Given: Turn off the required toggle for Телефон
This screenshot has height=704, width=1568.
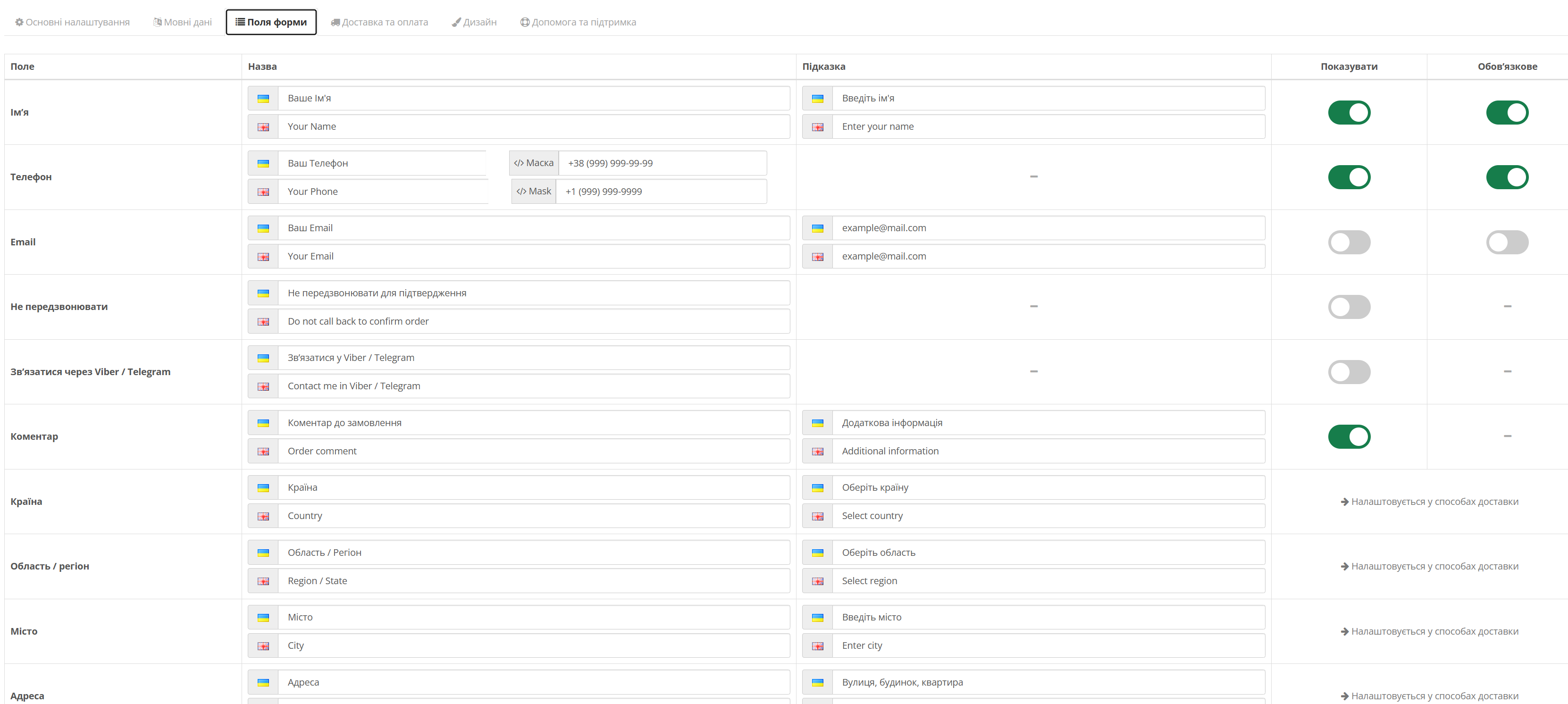Looking at the screenshot, I should click(x=1507, y=177).
